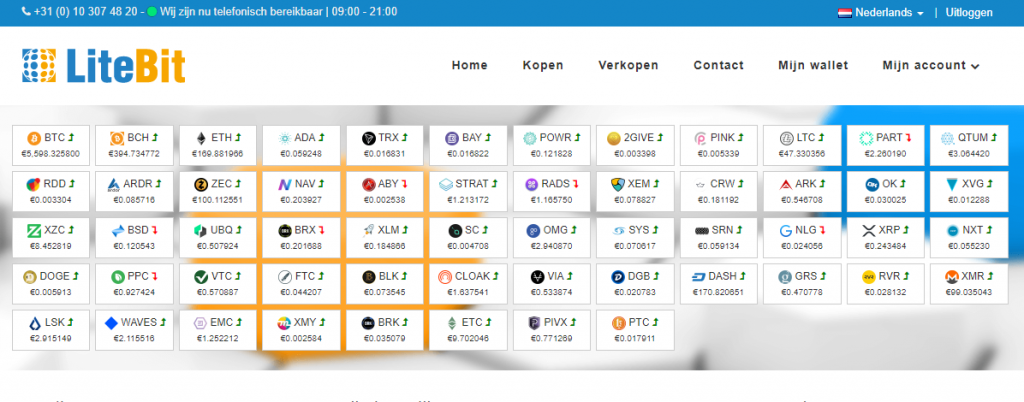The width and height of the screenshot is (1024, 402).
Task: Click the GRS coin label
Action: click(806, 276)
